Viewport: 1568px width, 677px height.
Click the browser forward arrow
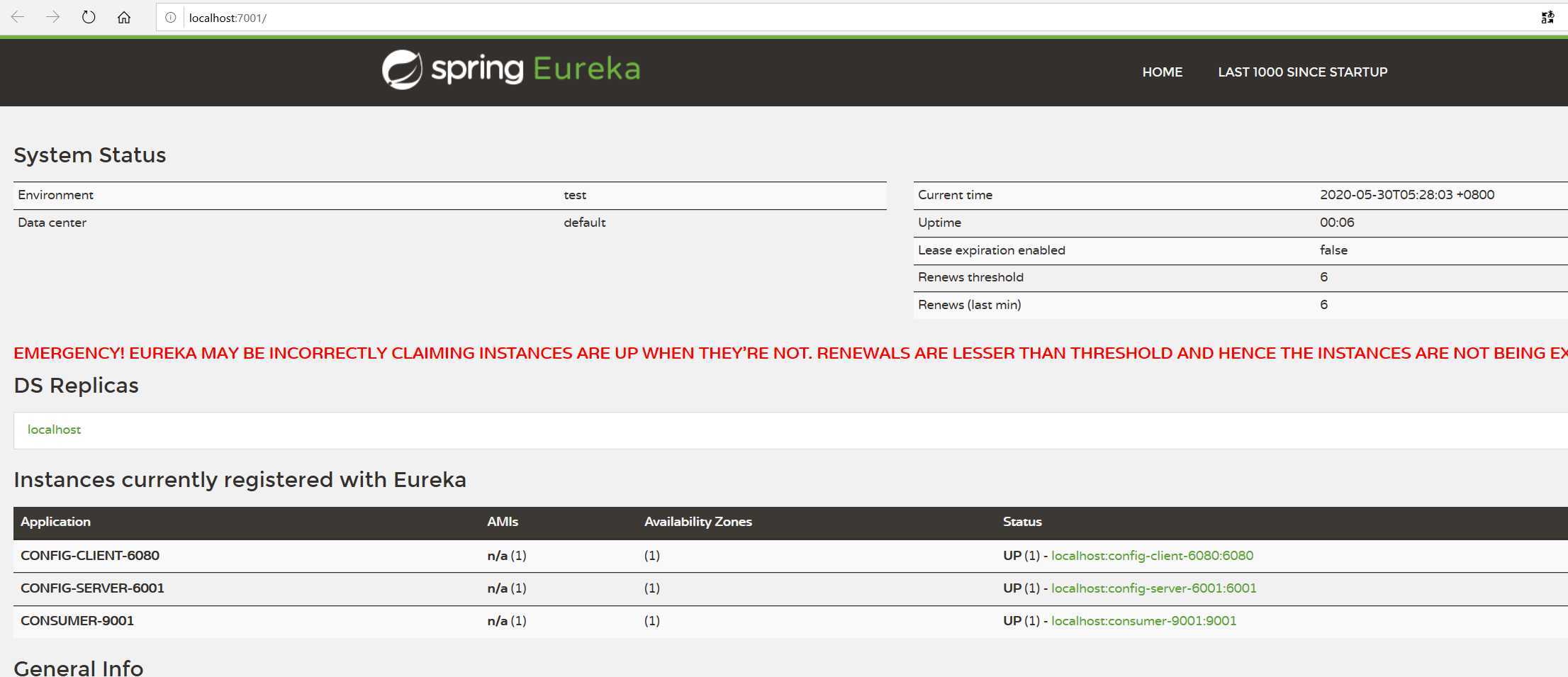click(x=53, y=17)
